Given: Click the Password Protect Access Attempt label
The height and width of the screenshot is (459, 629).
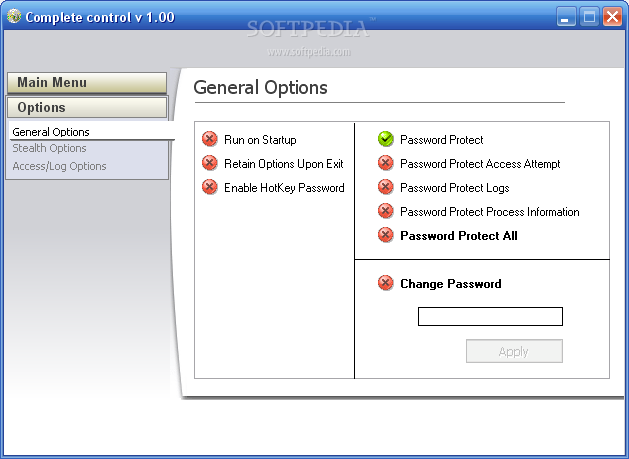Looking at the screenshot, I should pyautogui.click(x=480, y=164).
